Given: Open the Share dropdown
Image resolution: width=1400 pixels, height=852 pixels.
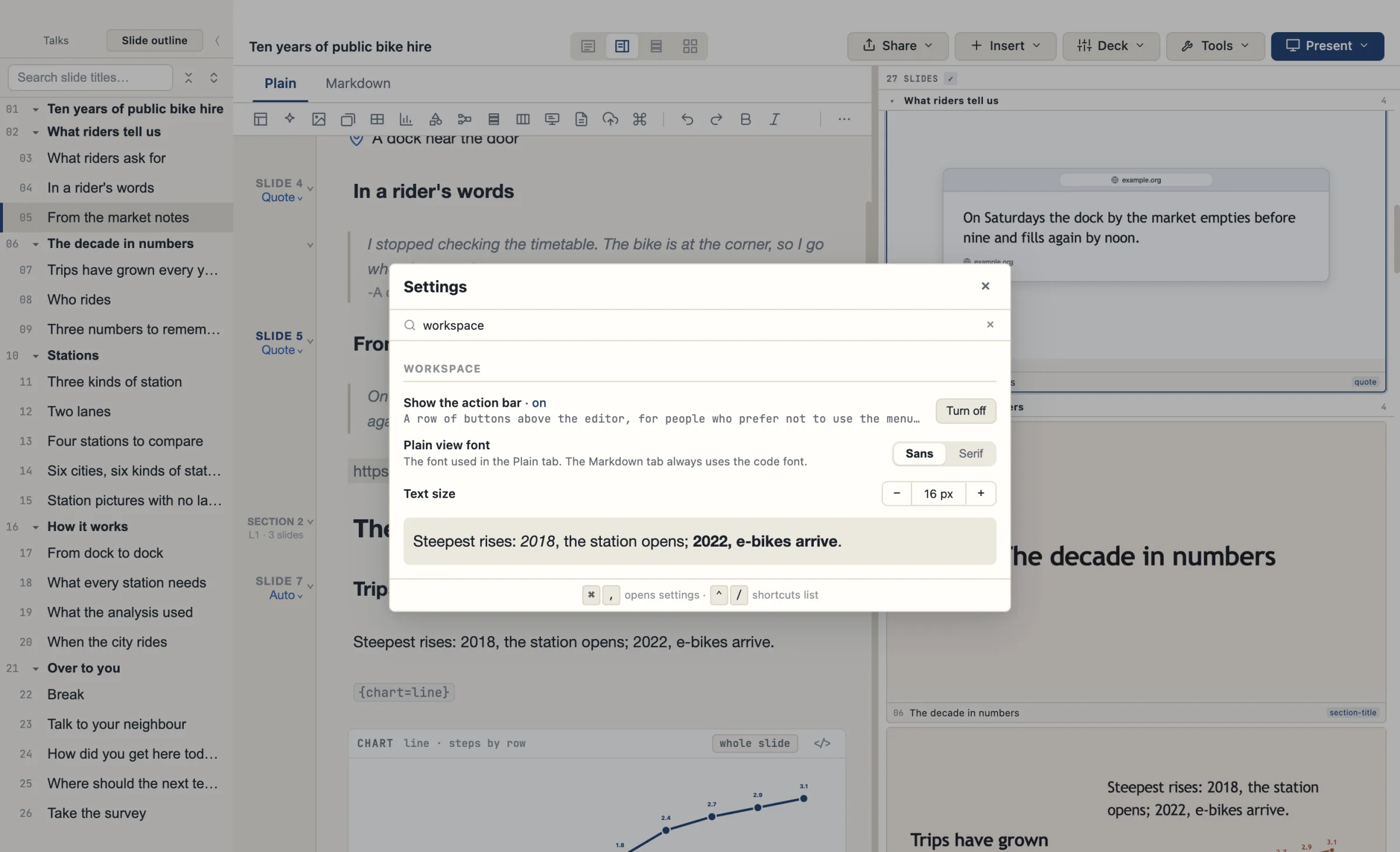Looking at the screenshot, I should coord(897,46).
